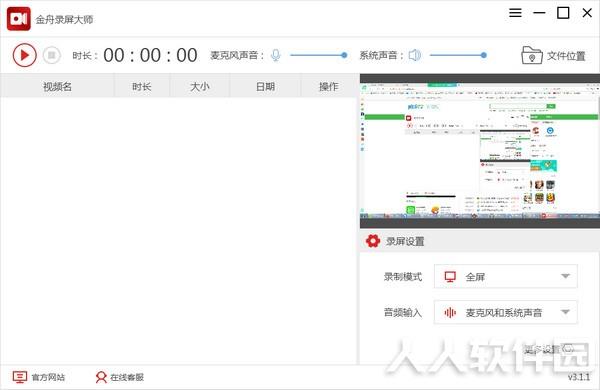Close the 金舟录屏大师 window
The image size is (600, 390).
[x=587, y=13]
